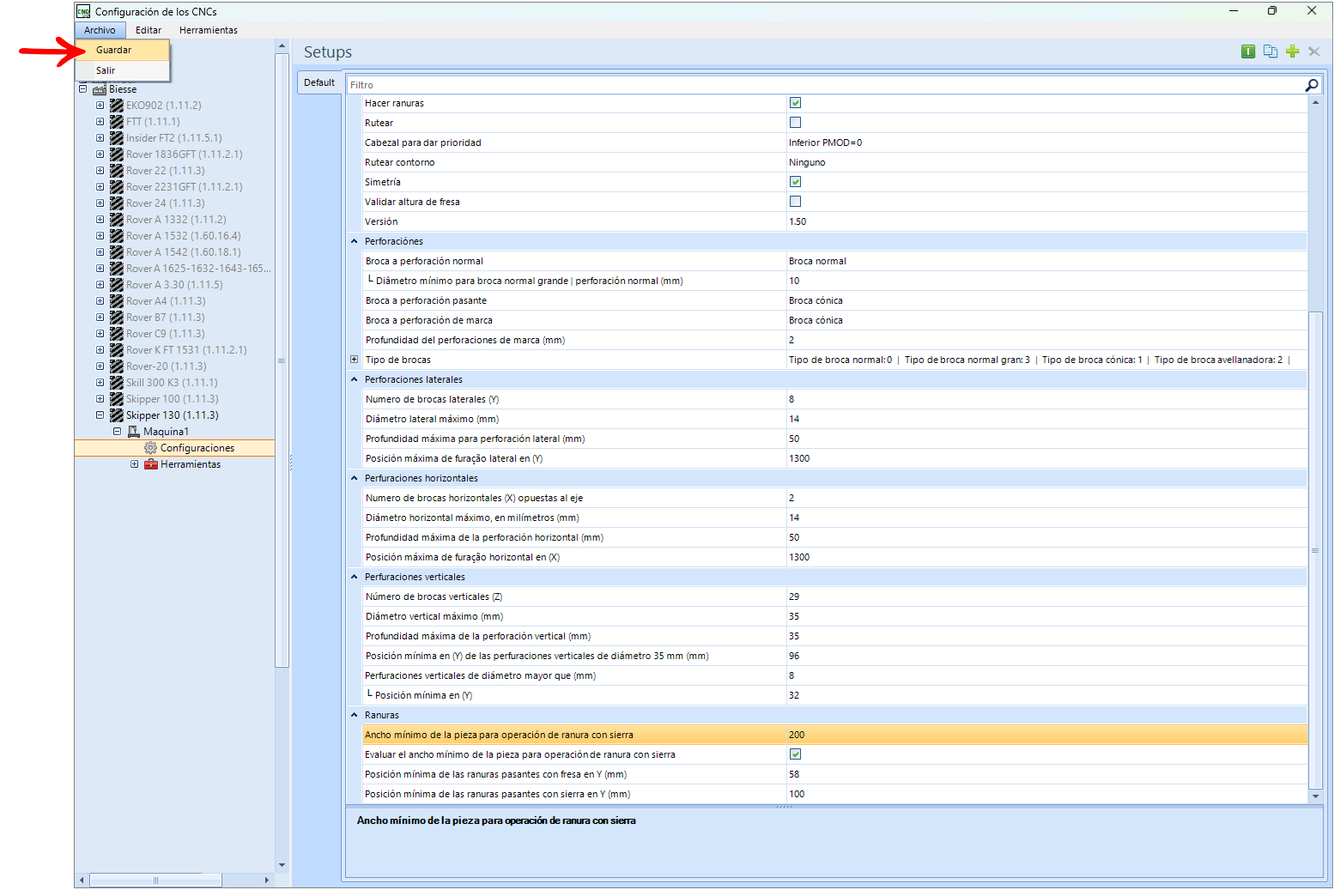
Task: Collapse the Skipper 130 tree node
Action: coord(100,415)
